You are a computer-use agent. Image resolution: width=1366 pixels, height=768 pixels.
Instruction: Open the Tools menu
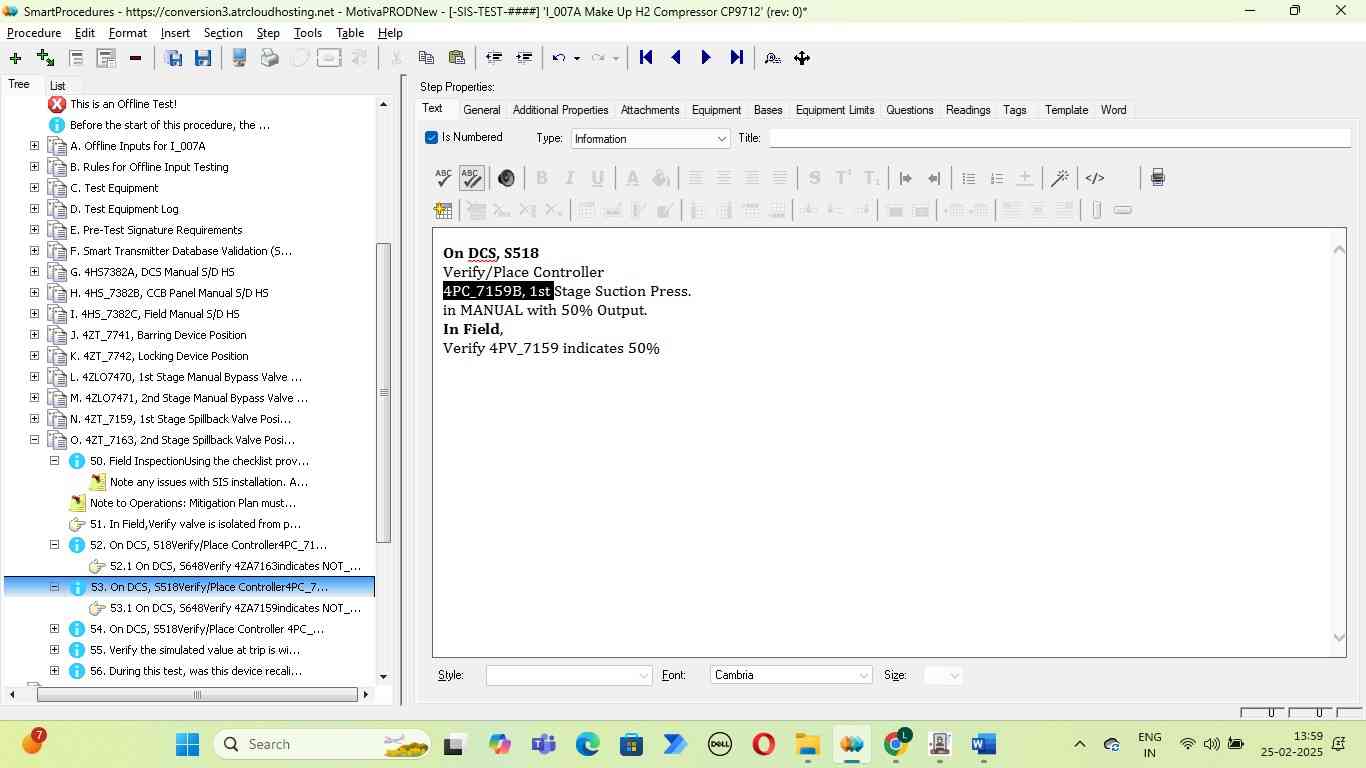pyautogui.click(x=308, y=33)
